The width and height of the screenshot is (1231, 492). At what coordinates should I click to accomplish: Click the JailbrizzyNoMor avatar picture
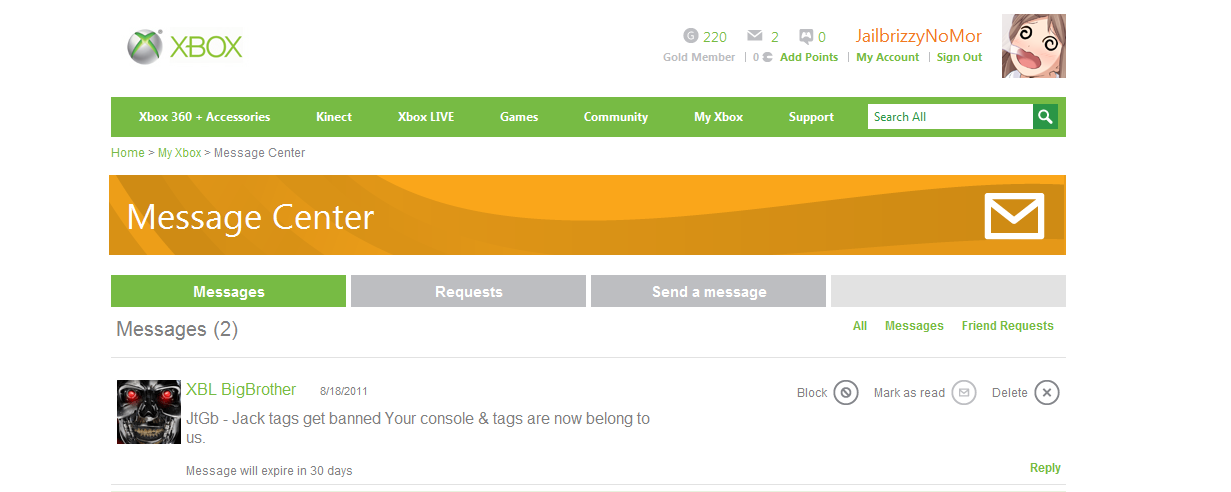pos(1034,46)
